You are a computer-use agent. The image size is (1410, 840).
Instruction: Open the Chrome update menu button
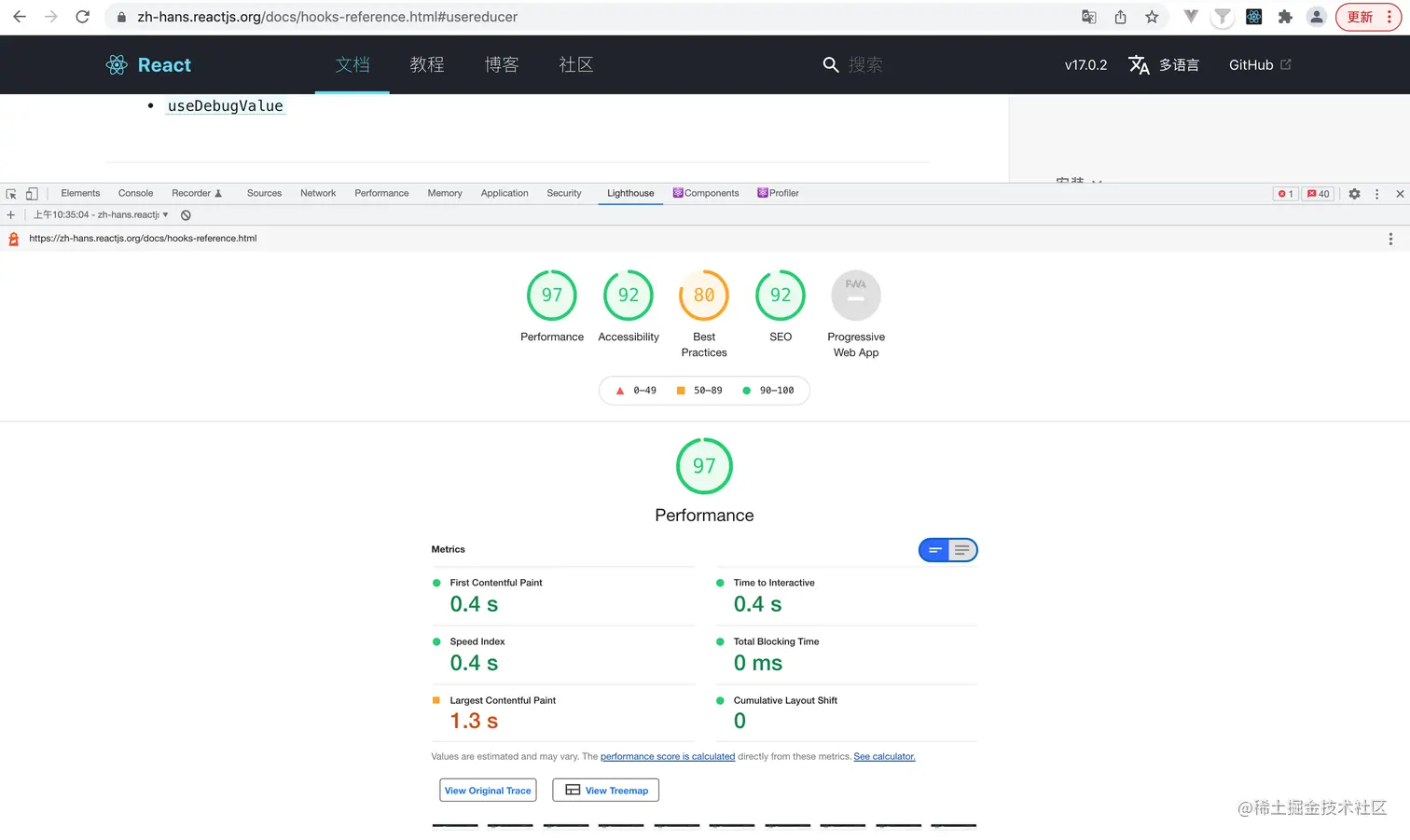coord(1368,17)
